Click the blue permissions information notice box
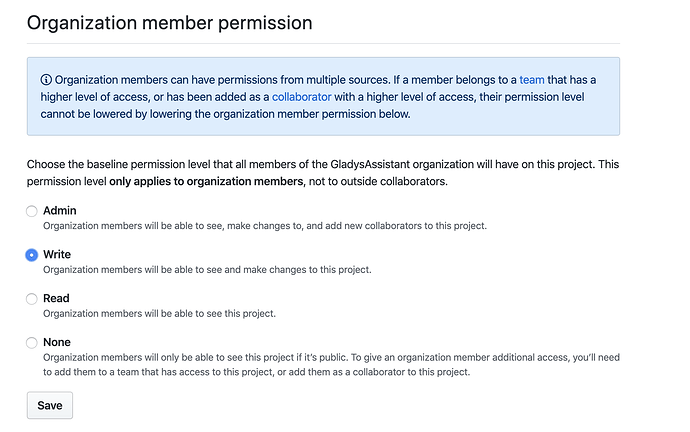This screenshot has width=690, height=432. [x=323, y=96]
